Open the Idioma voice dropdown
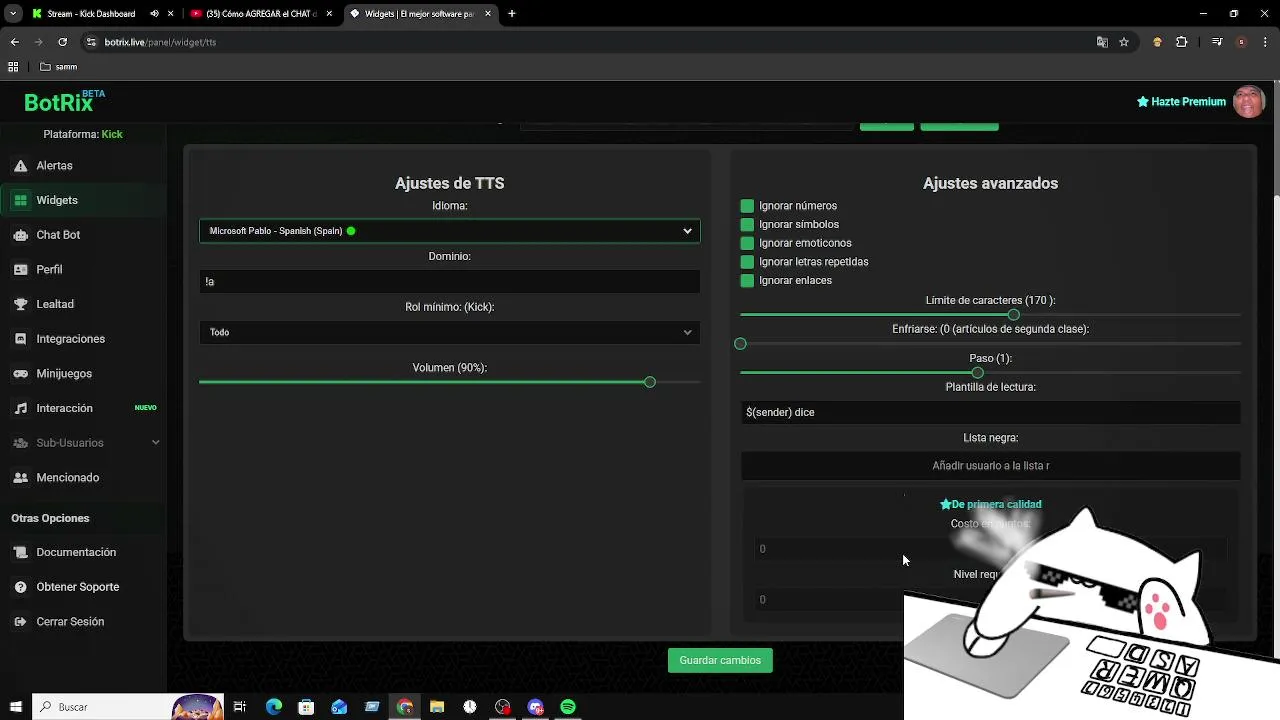Image resolution: width=1280 pixels, height=720 pixels. click(450, 231)
